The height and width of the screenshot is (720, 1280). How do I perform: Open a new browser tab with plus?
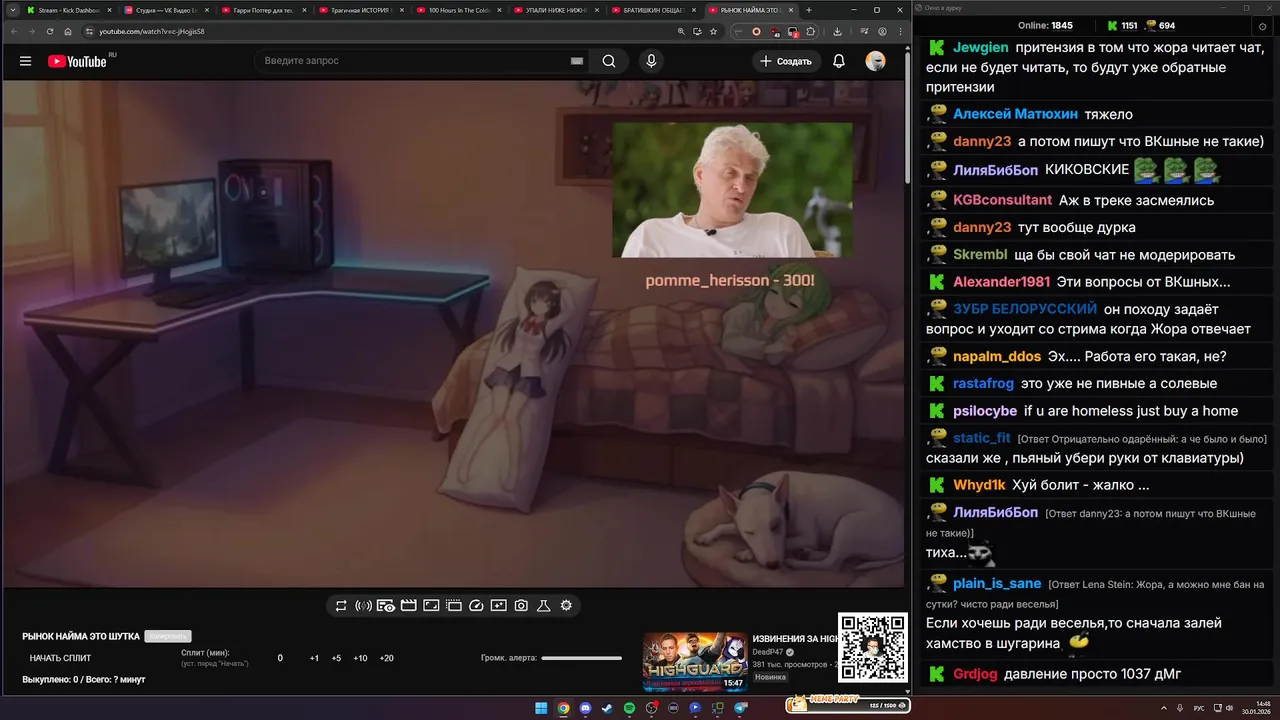809,10
